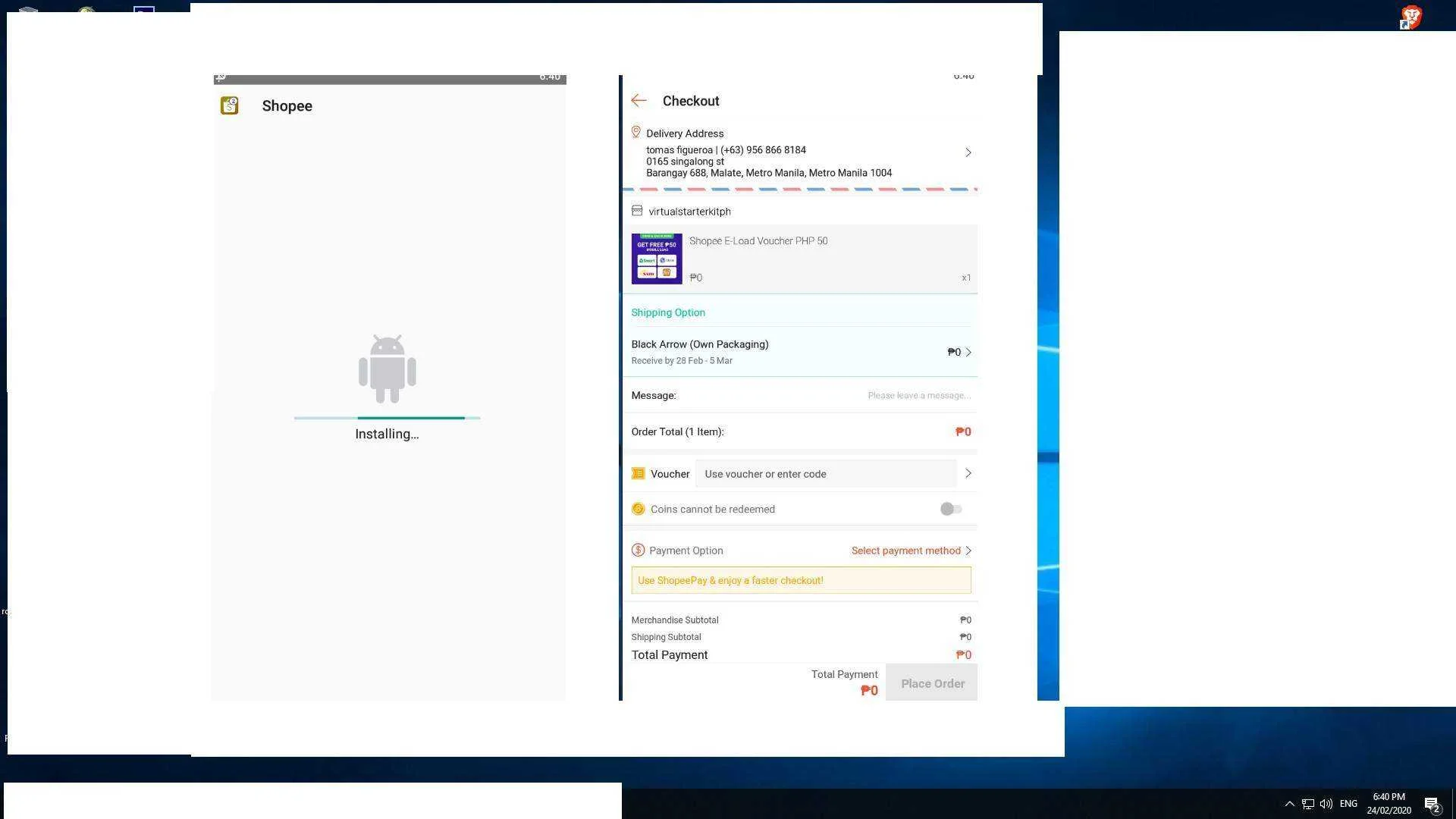
Task: Click the message input field
Action: (919, 396)
